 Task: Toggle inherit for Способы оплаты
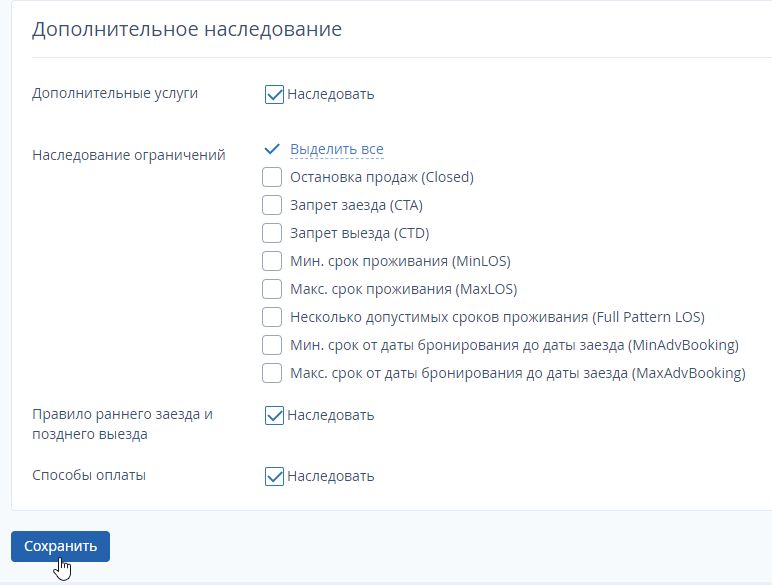(274, 476)
